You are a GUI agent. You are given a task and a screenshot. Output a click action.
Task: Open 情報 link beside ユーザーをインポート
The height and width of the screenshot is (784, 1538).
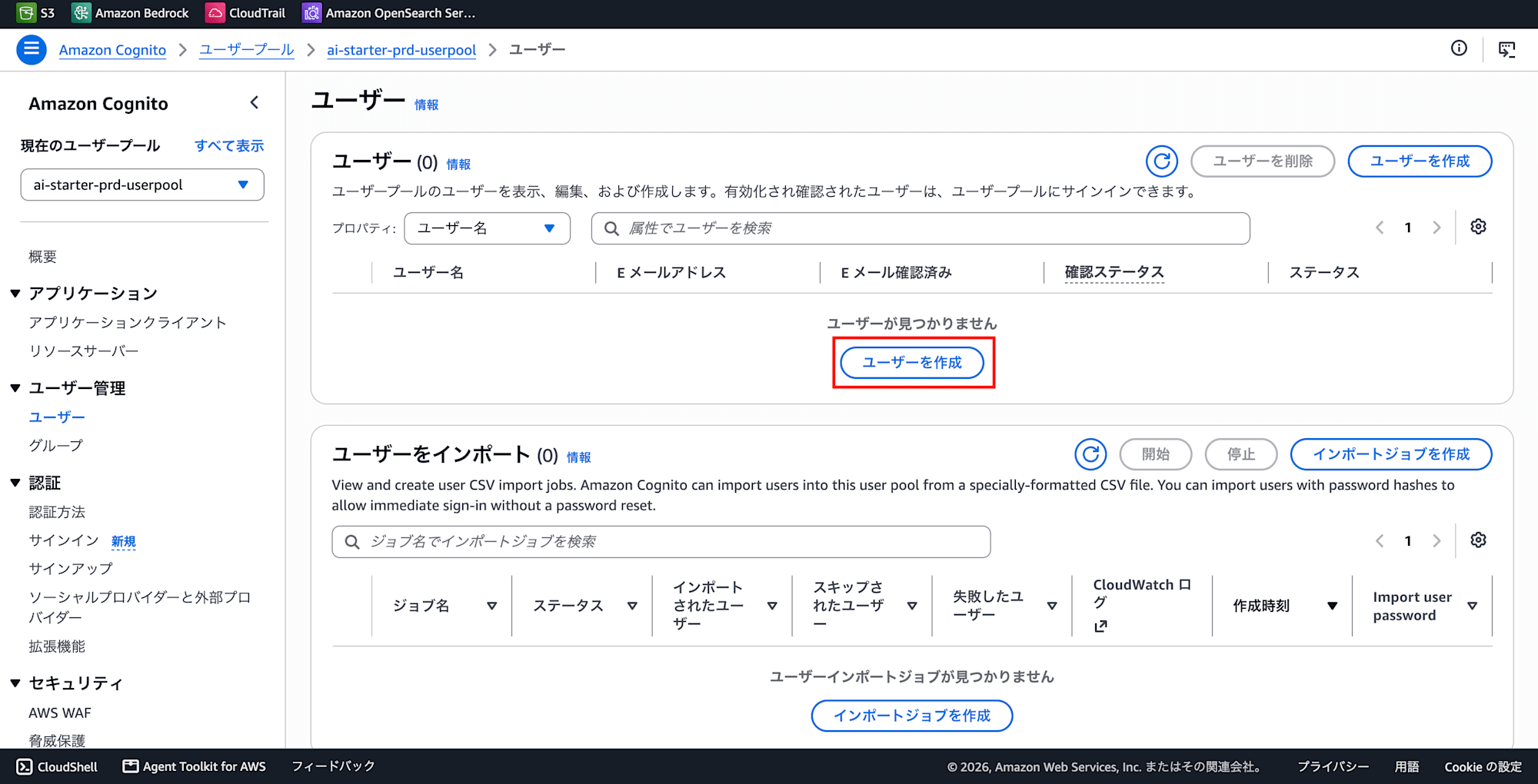click(579, 457)
